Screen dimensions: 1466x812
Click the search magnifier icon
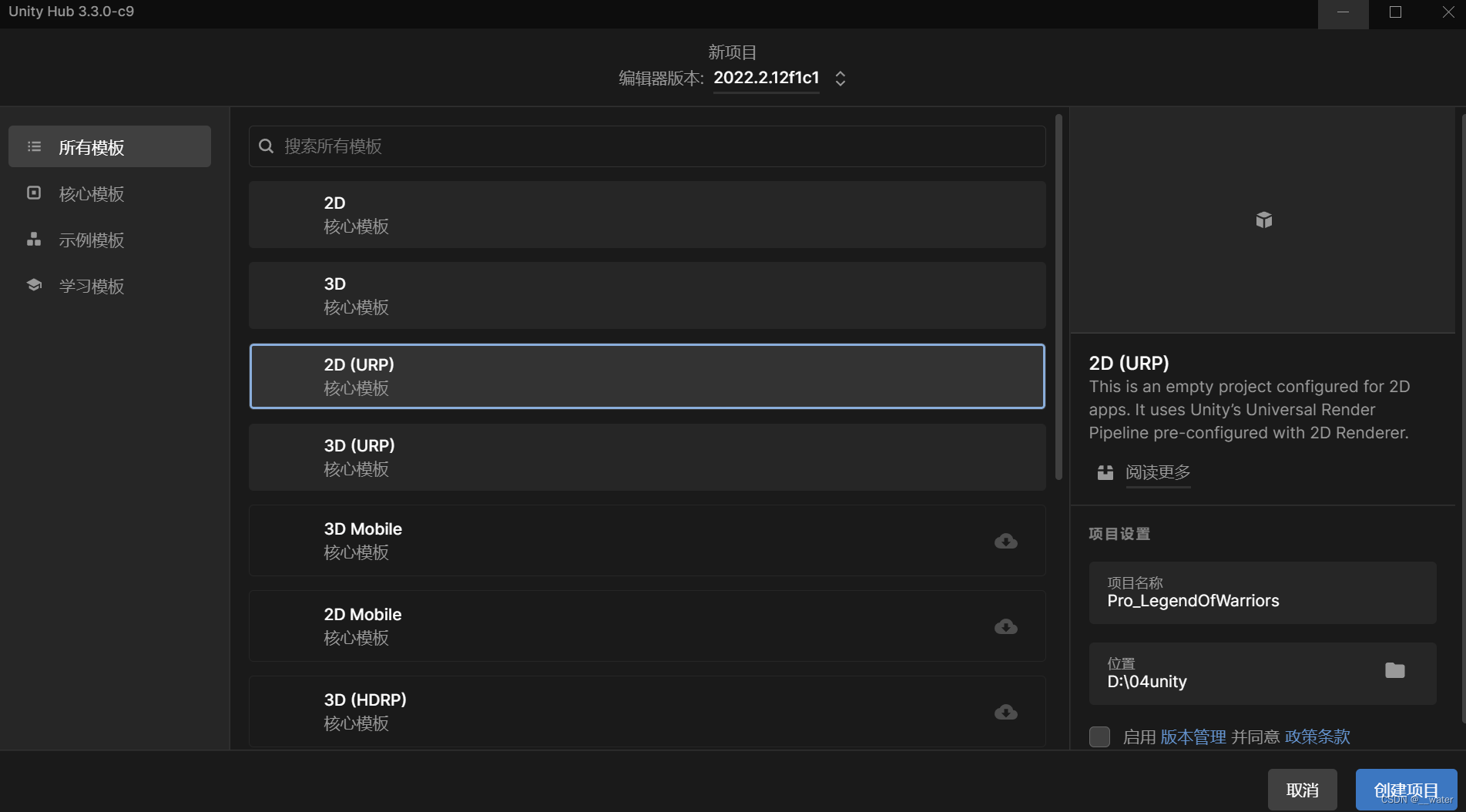click(267, 146)
